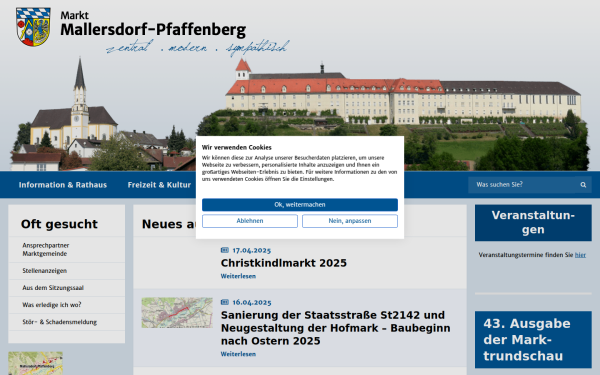Open Christkindlmarkt 2025 headline

coord(284,263)
